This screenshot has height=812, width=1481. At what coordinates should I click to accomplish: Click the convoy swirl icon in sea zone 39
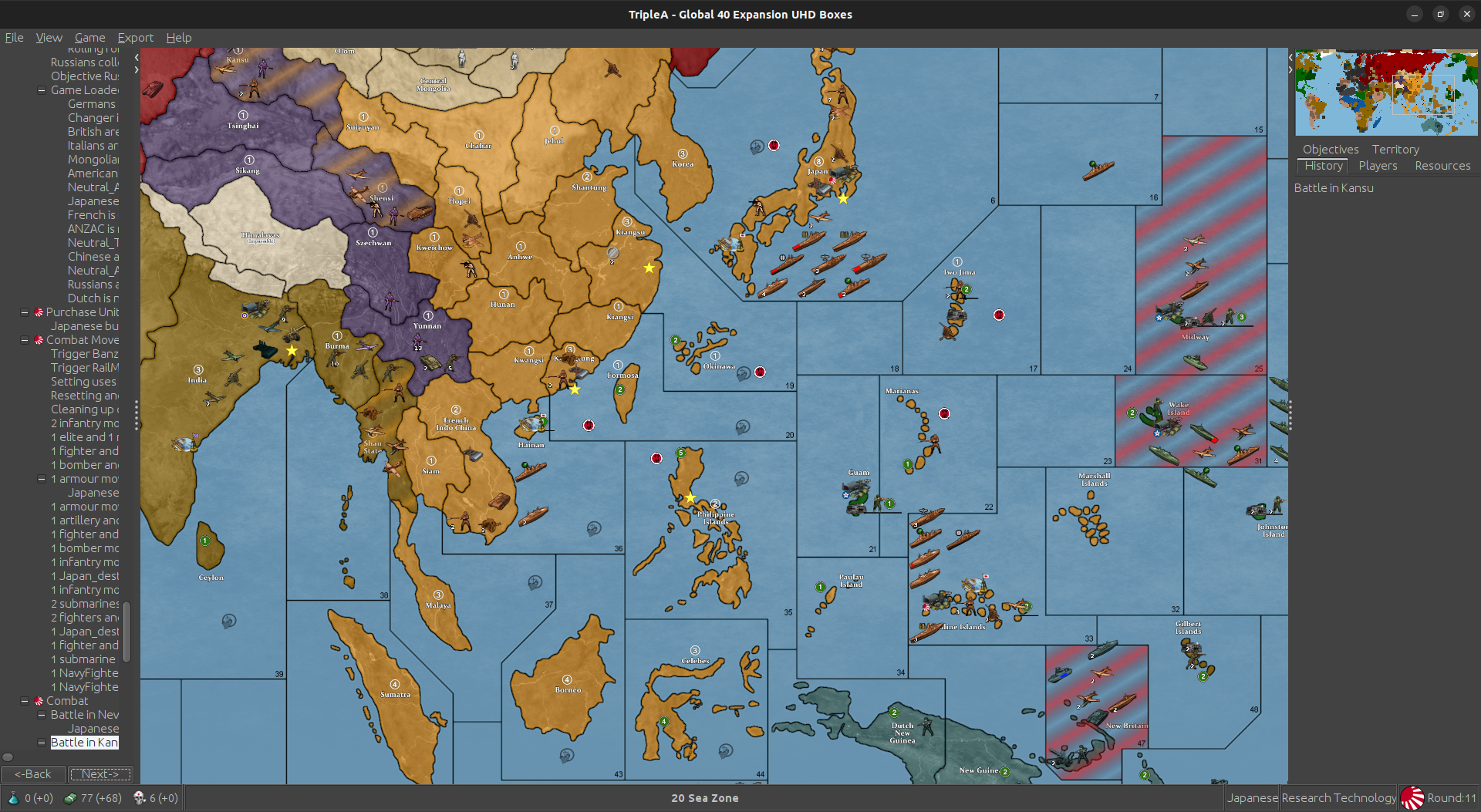(x=228, y=621)
